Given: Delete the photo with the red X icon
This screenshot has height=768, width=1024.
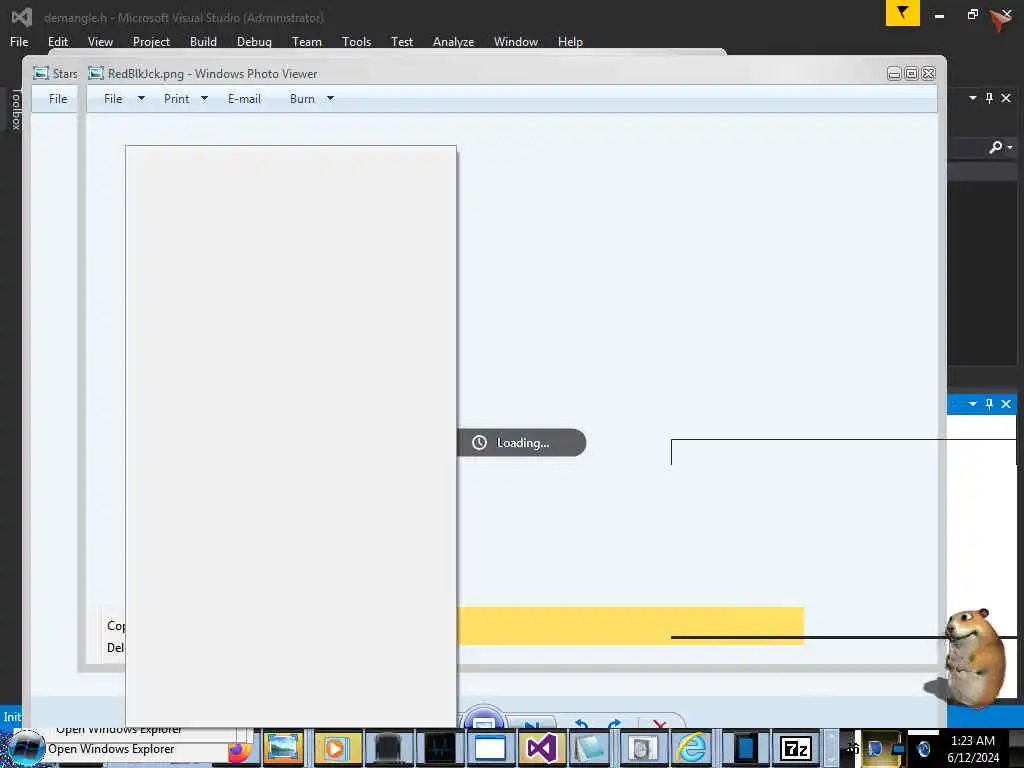Looking at the screenshot, I should point(660,724).
